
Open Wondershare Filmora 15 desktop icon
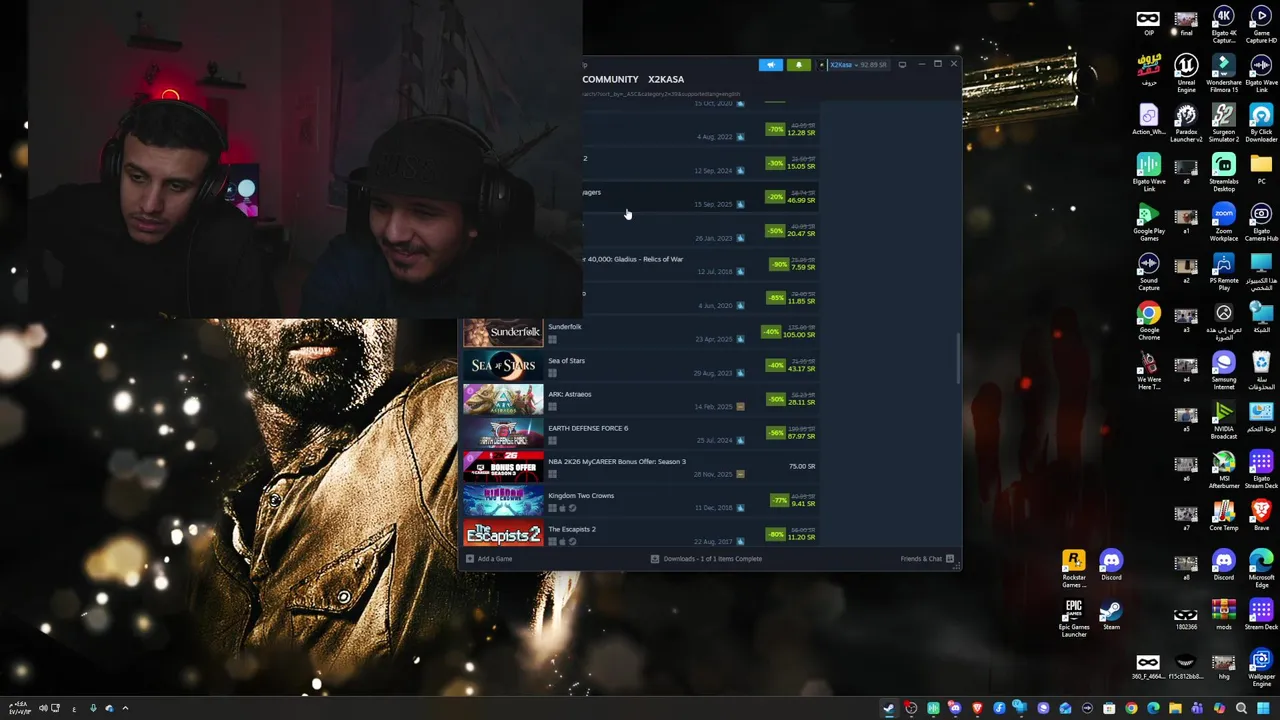click(1224, 73)
